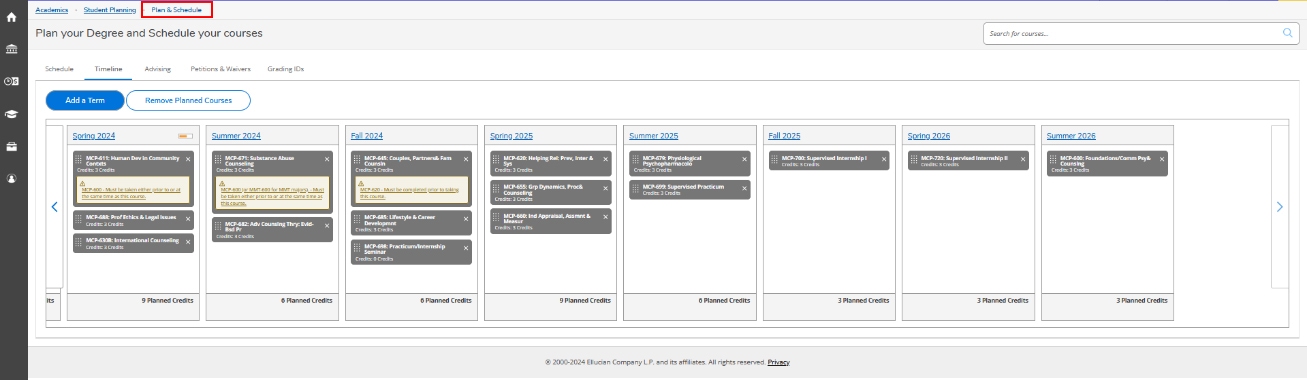Open the Privacy link in footer
The height and width of the screenshot is (380, 1307).
(x=779, y=361)
